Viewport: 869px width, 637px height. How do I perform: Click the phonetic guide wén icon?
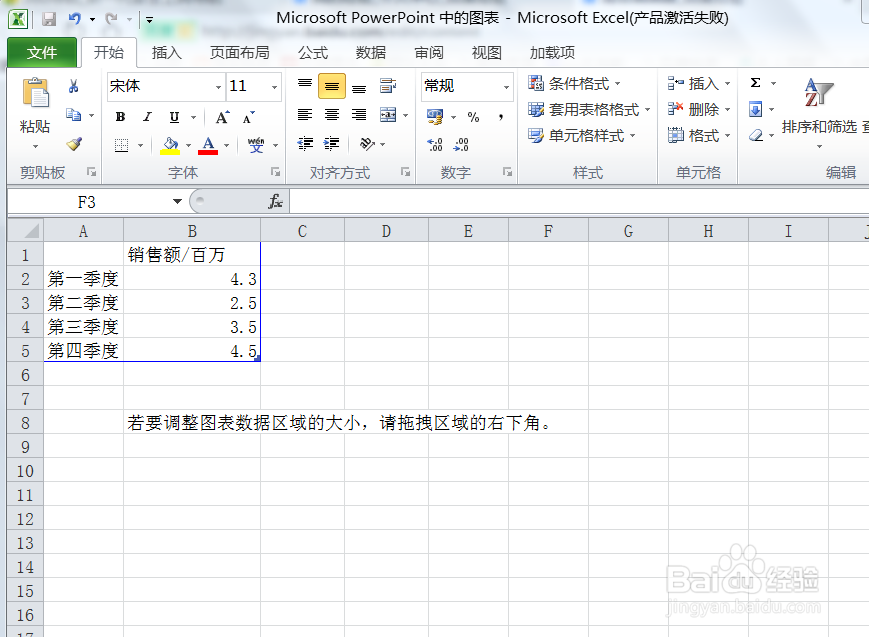point(256,145)
